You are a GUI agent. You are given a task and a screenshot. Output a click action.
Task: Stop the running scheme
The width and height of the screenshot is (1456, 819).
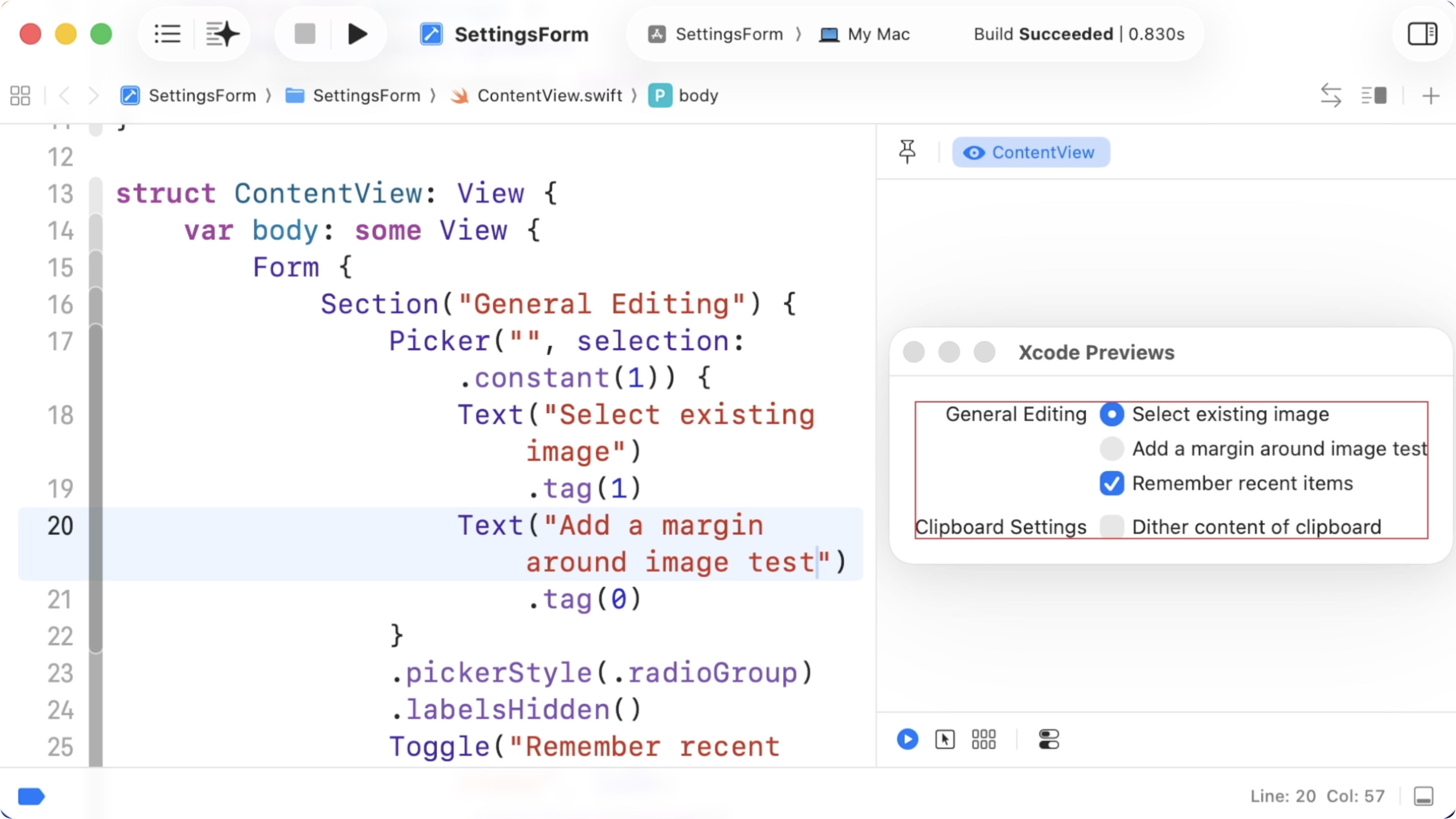tap(304, 34)
